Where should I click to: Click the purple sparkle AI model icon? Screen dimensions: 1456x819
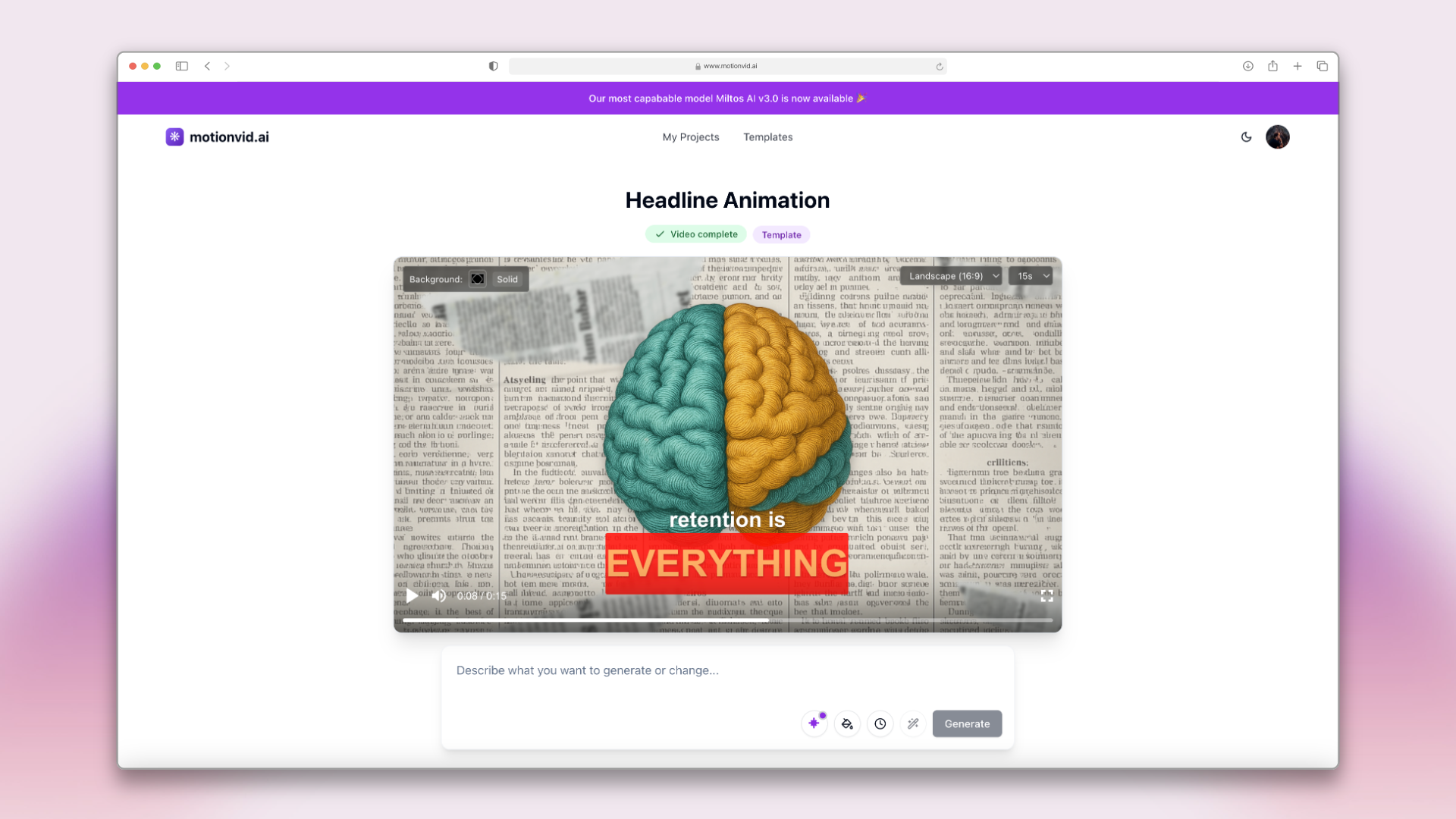pos(814,723)
